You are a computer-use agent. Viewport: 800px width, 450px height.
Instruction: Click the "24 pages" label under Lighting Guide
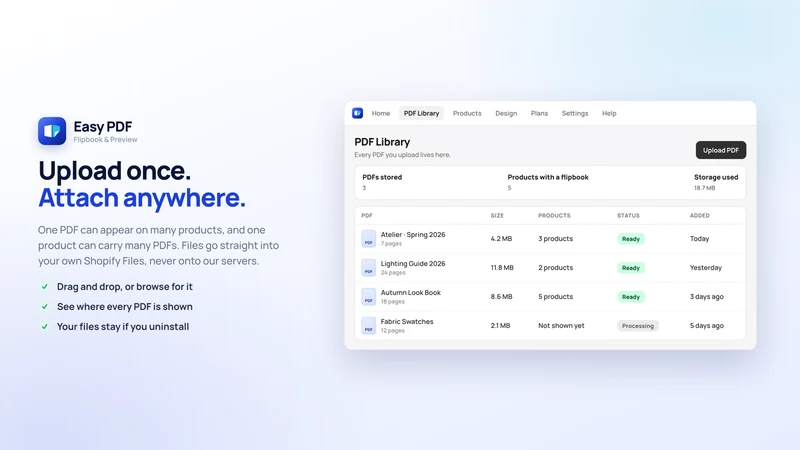pyautogui.click(x=393, y=273)
